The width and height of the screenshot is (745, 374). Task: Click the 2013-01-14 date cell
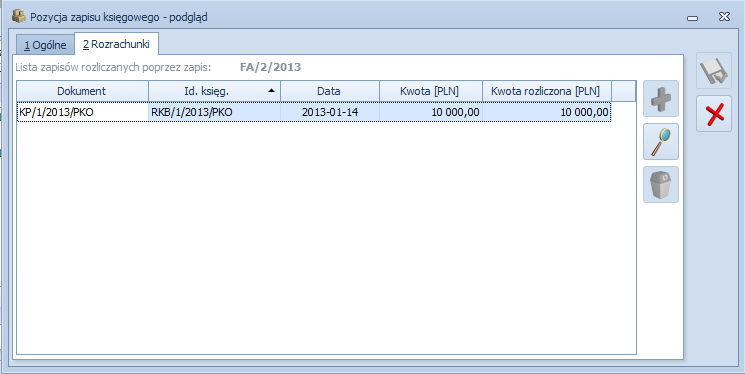click(x=330, y=112)
